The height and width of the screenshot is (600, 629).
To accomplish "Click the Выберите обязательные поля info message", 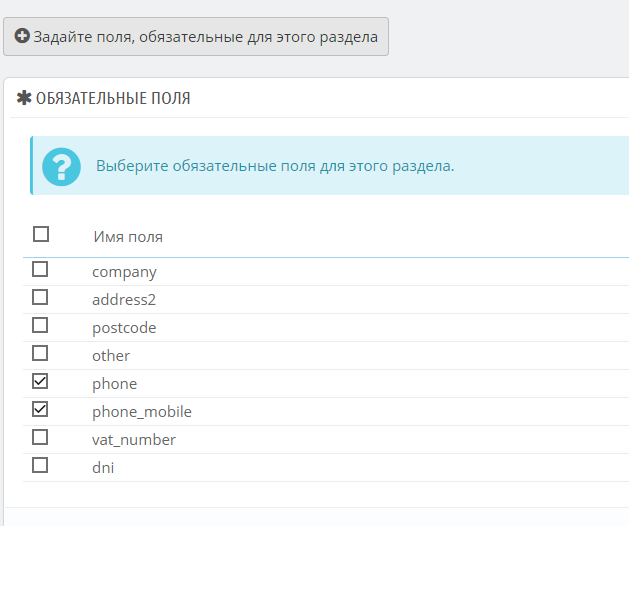I will (x=275, y=166).
